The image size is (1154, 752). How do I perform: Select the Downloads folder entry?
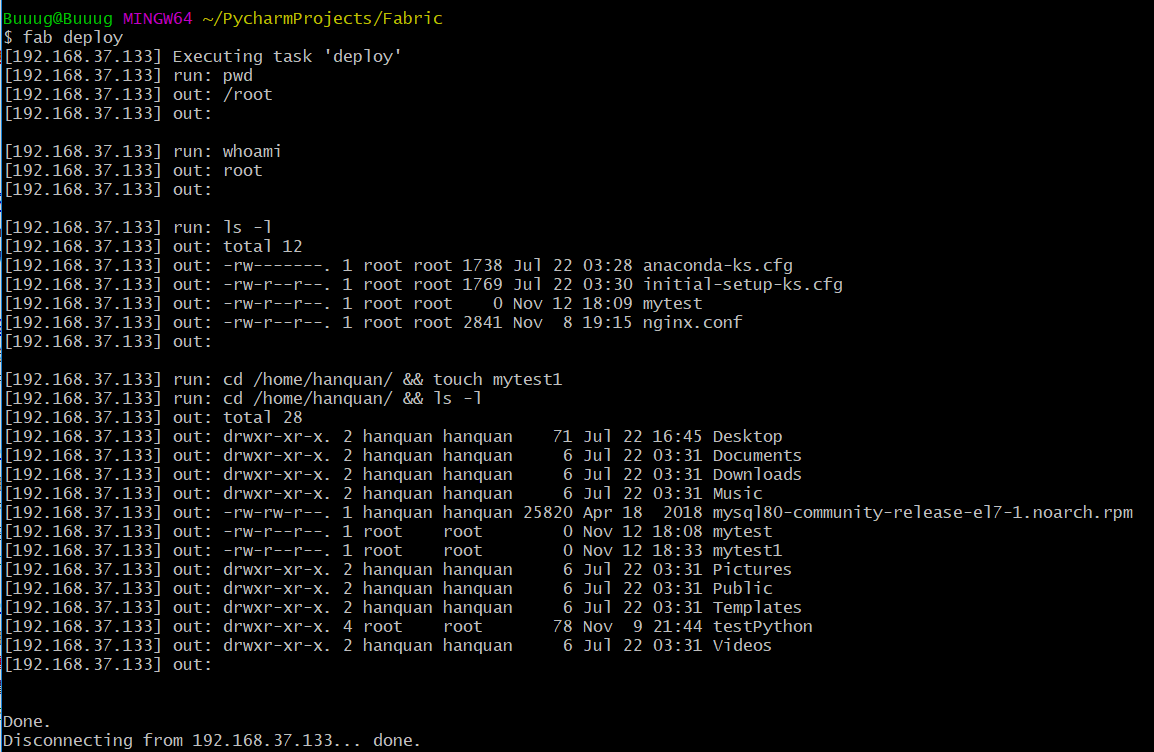click(757, 474)
